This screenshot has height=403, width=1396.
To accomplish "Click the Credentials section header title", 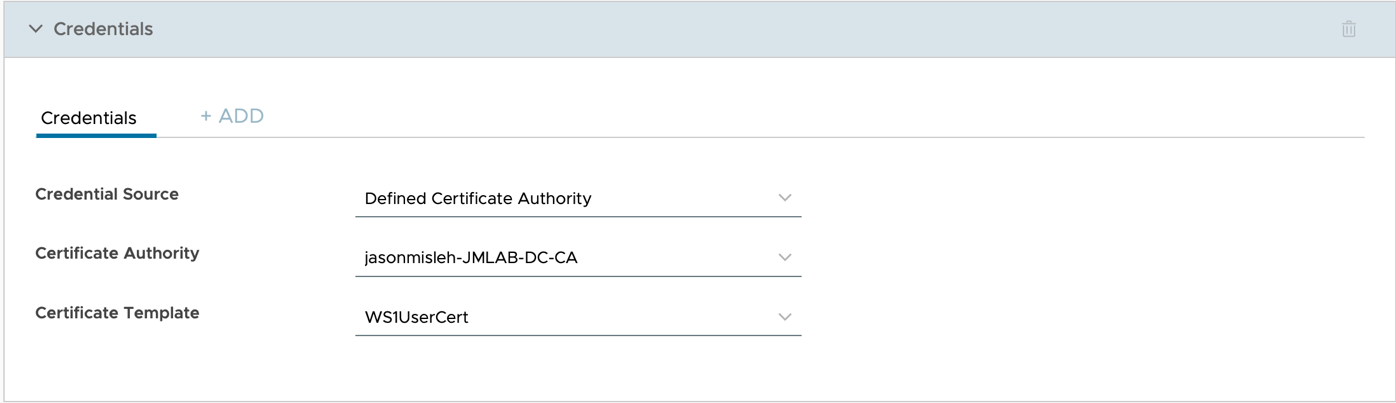I will tap(103, 29).
